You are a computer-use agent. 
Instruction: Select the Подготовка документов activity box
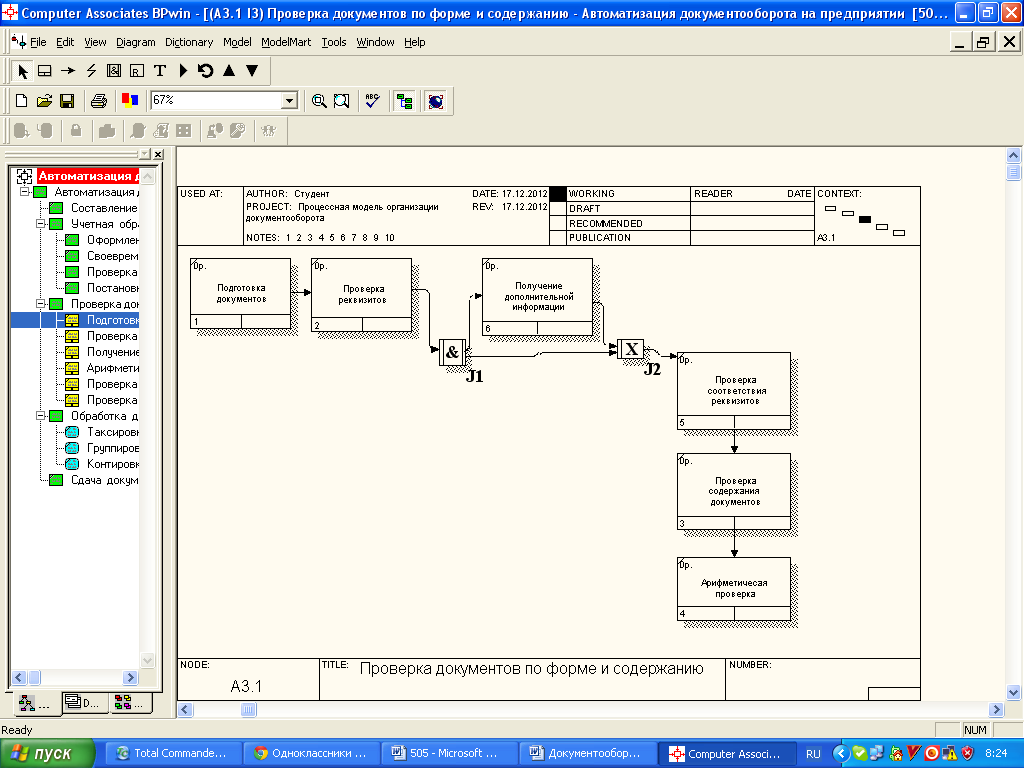(x=240, y=293)
